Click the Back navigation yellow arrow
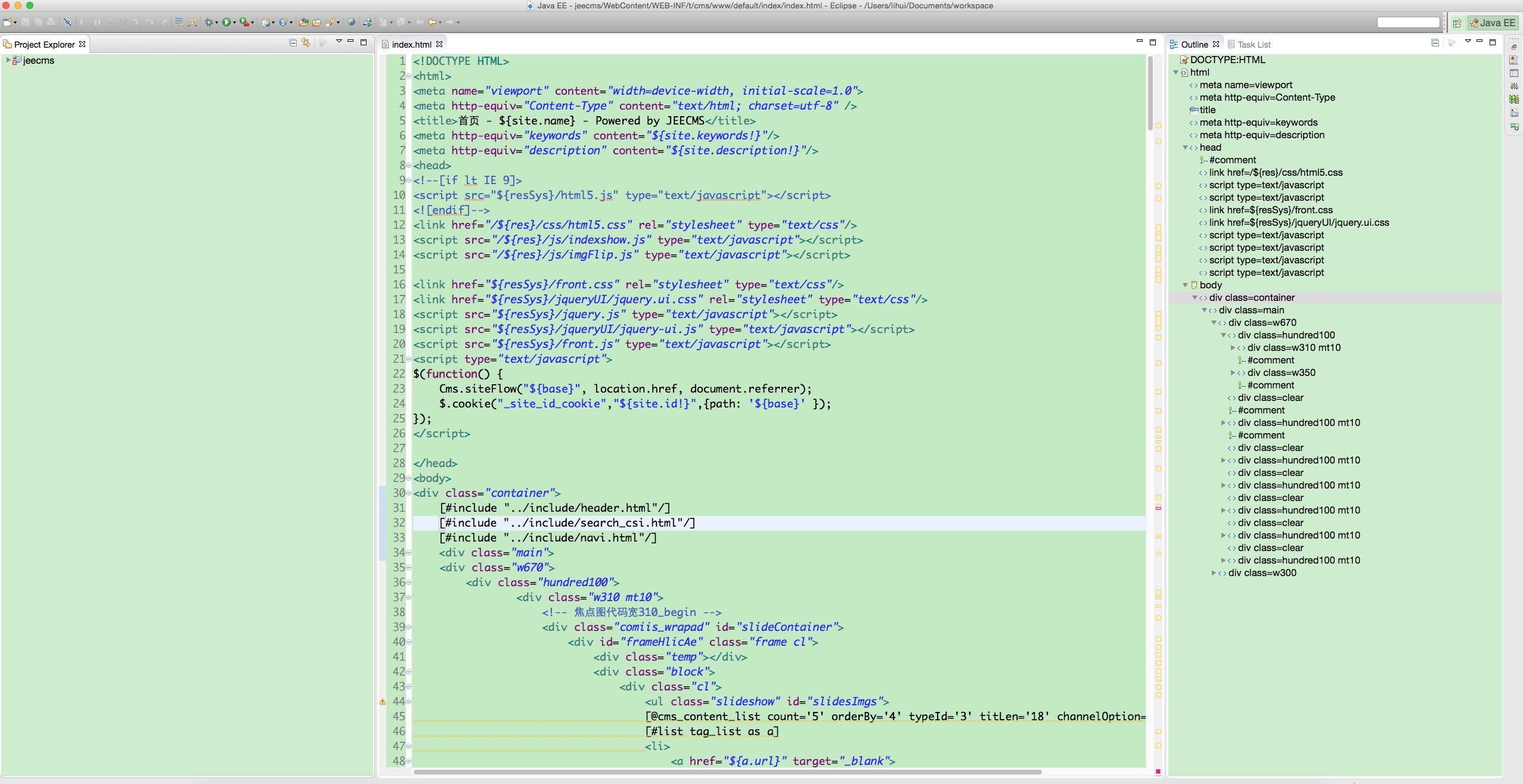 432,23
